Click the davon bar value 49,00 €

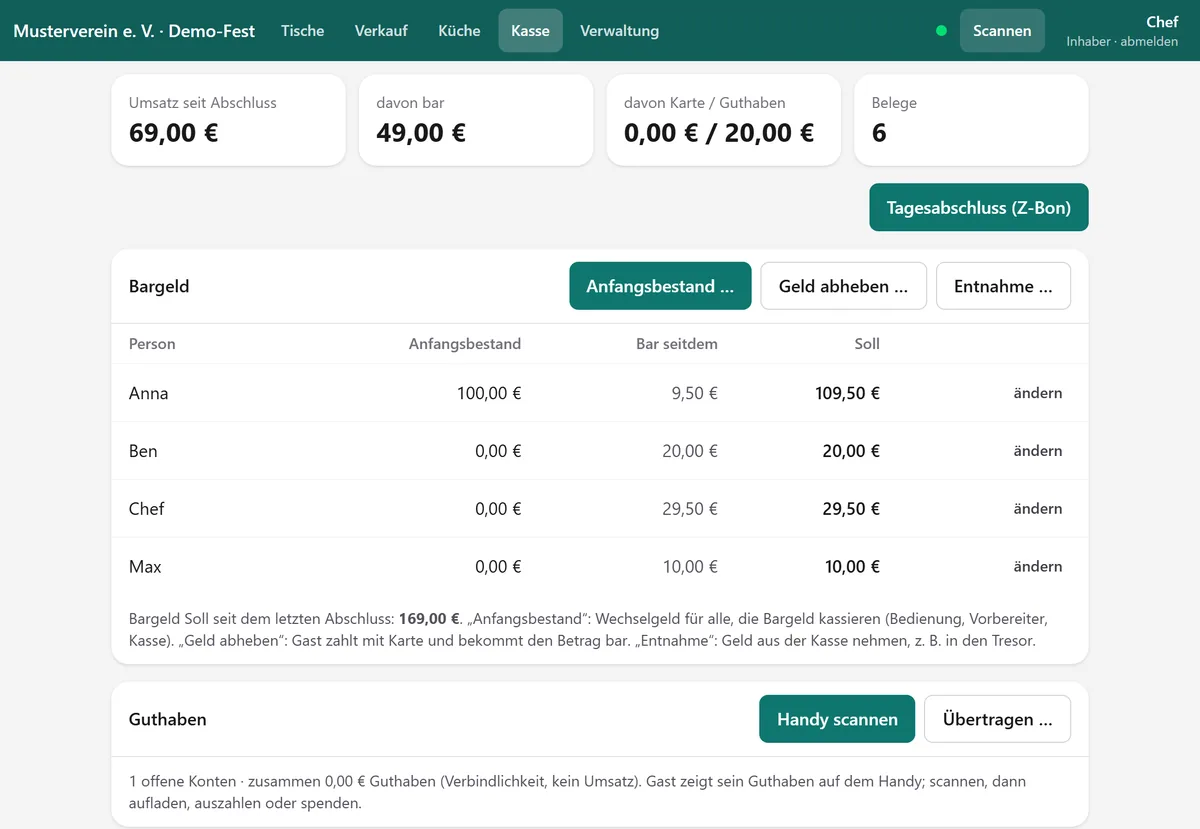click(x=421, y=133)
